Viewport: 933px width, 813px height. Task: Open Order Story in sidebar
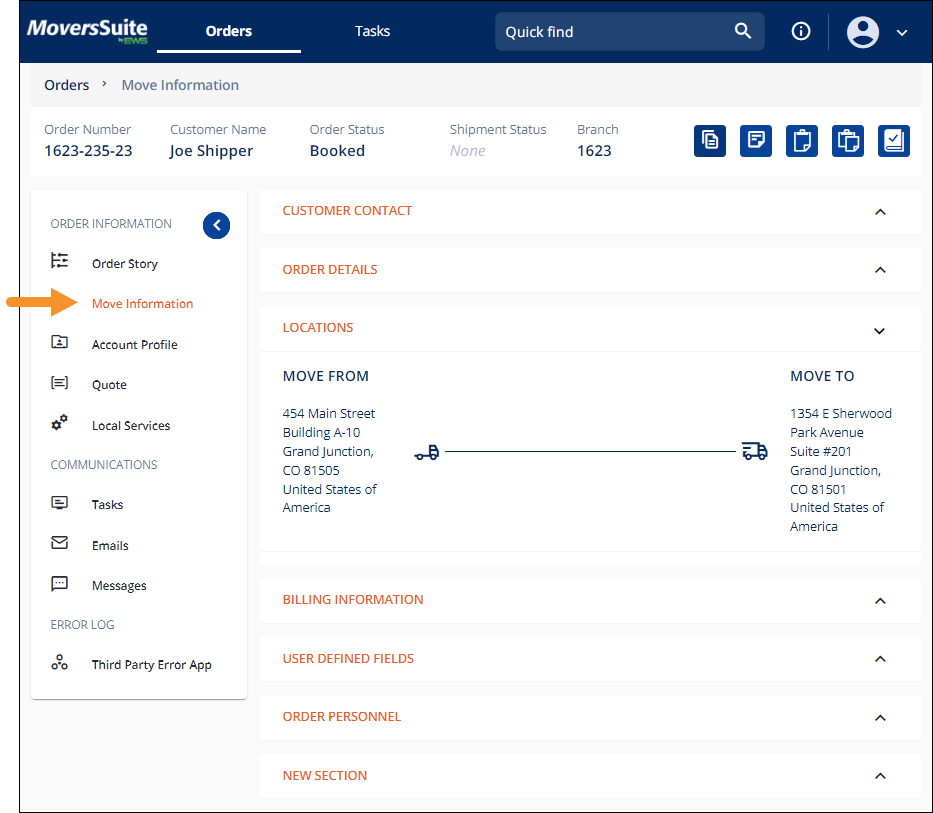125,264
